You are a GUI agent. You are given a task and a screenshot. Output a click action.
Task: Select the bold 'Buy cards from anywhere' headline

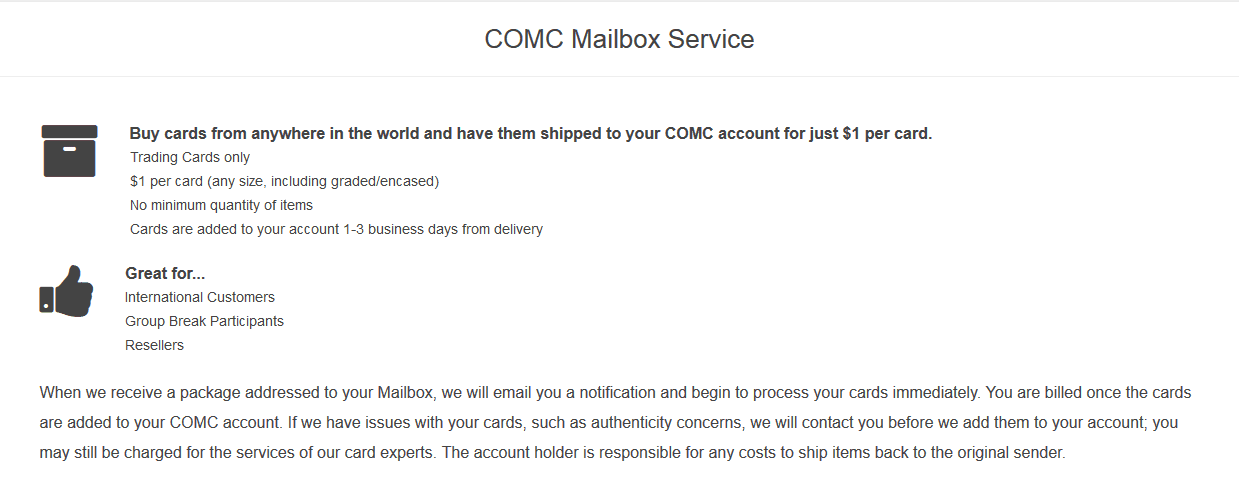[531, 133]
